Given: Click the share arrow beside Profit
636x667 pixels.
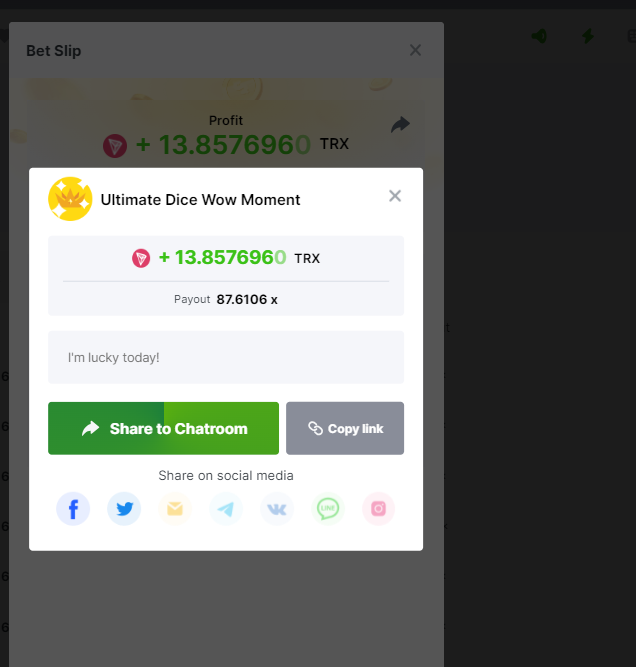Looking at the screenshot, I should tap(400, 125).
